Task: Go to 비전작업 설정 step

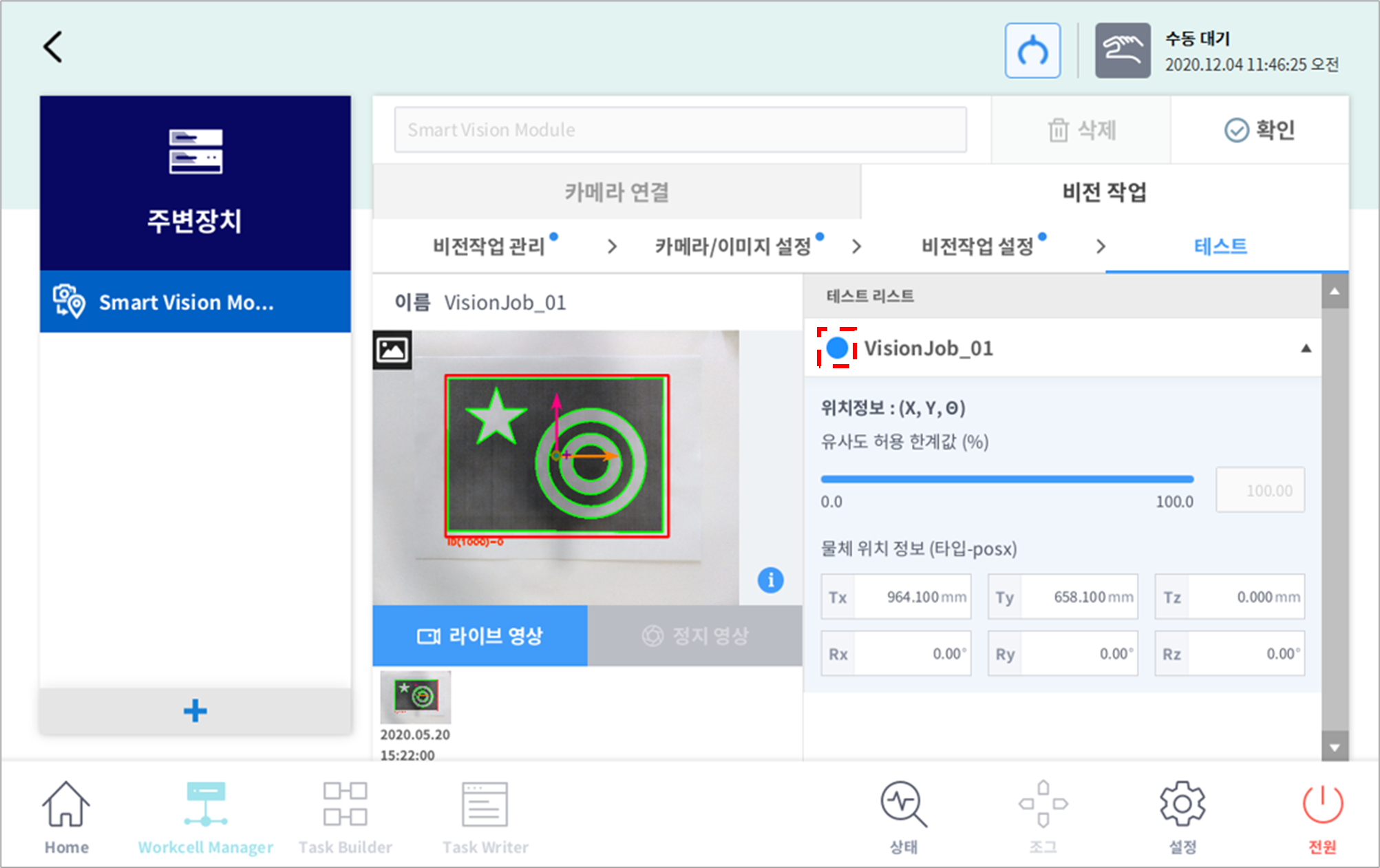Action: 977,246
